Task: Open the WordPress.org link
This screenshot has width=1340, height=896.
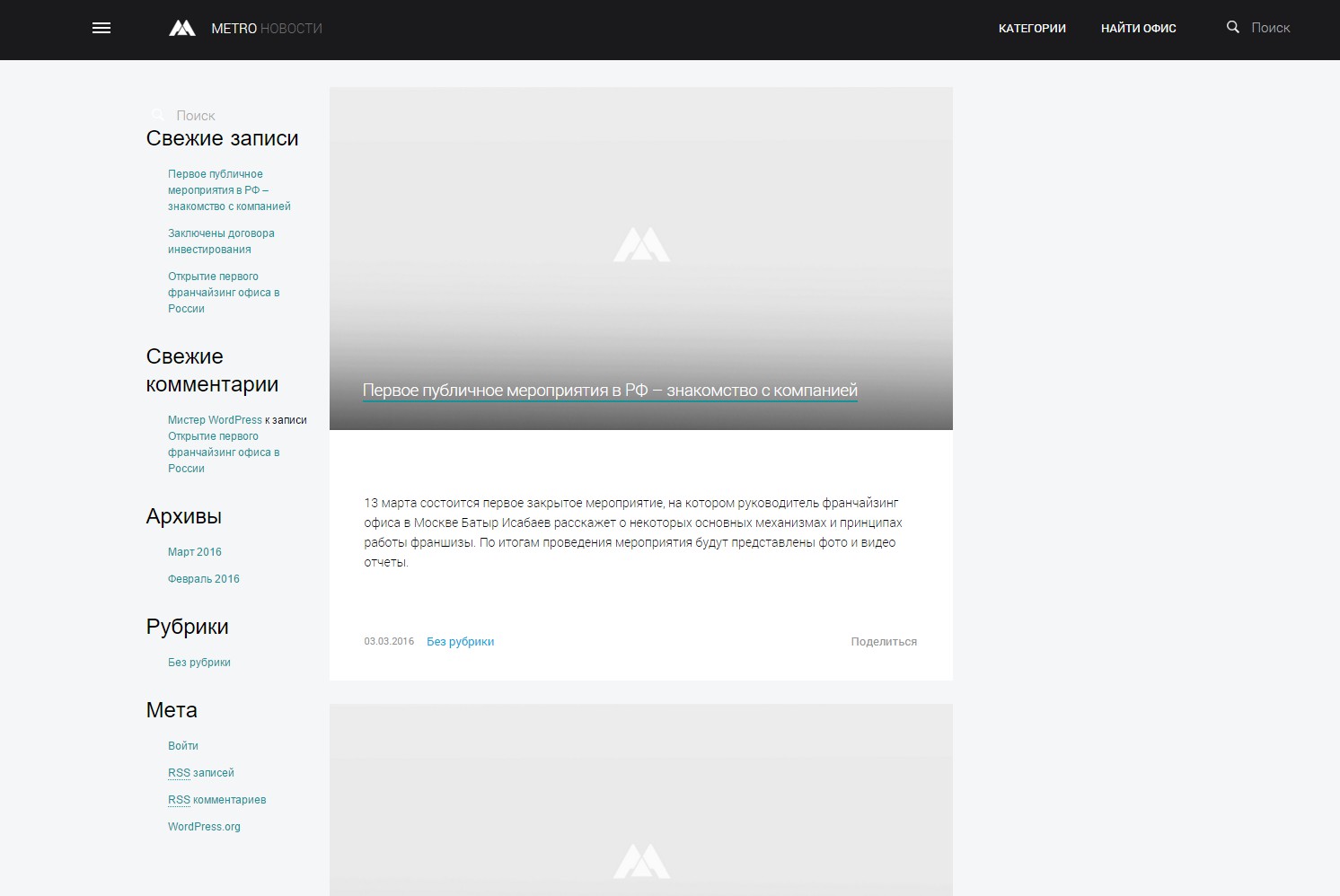Action: tap(204, 827)
